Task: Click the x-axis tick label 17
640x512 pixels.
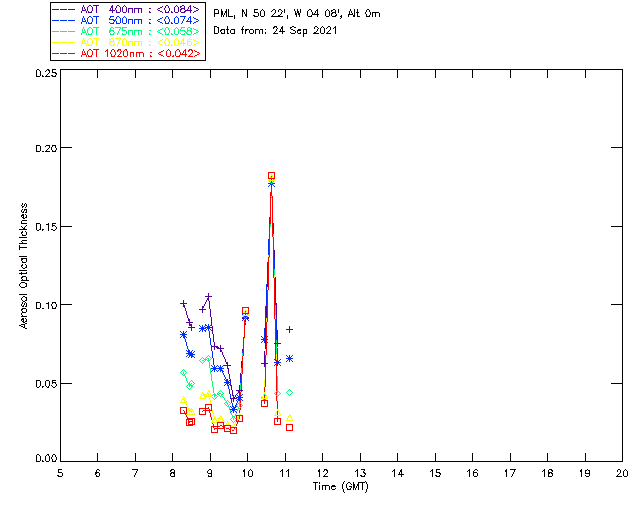Action: click(510, 473)
